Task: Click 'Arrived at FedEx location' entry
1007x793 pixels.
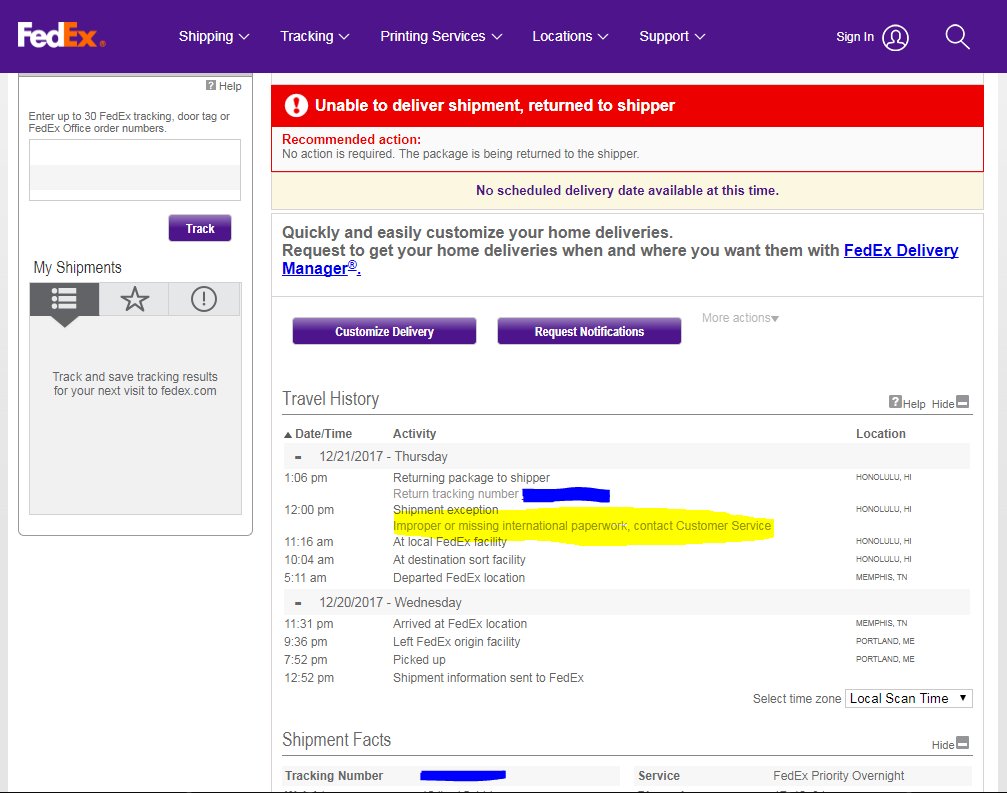Action: tap(460, 624)
